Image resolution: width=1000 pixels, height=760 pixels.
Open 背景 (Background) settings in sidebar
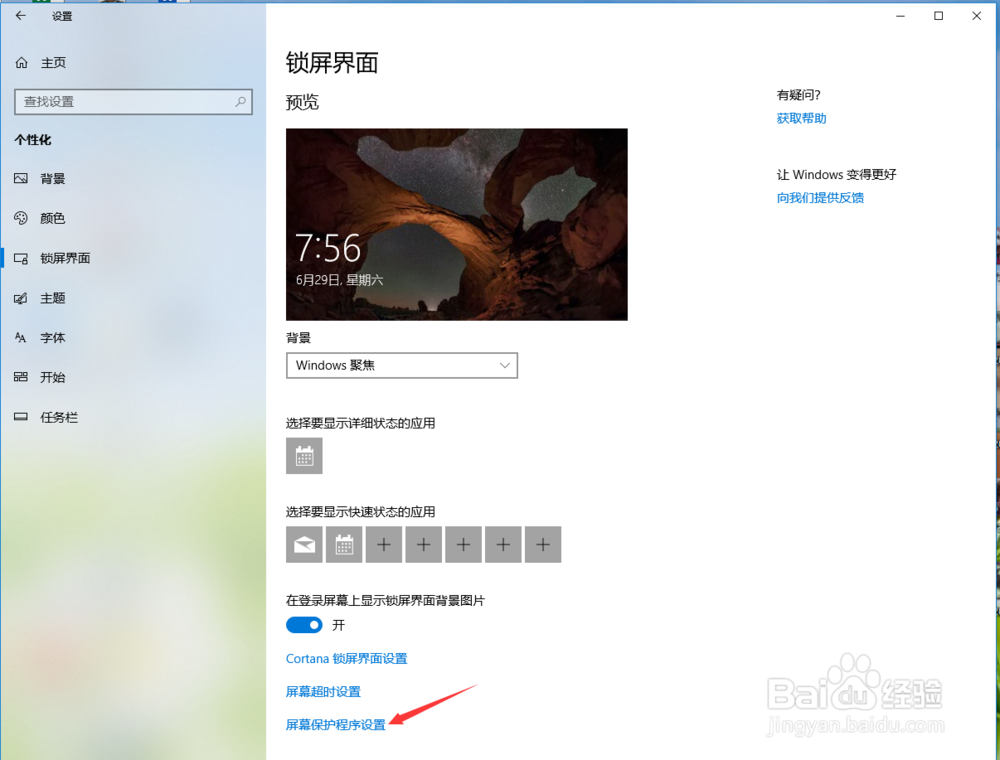pos(51,178)
